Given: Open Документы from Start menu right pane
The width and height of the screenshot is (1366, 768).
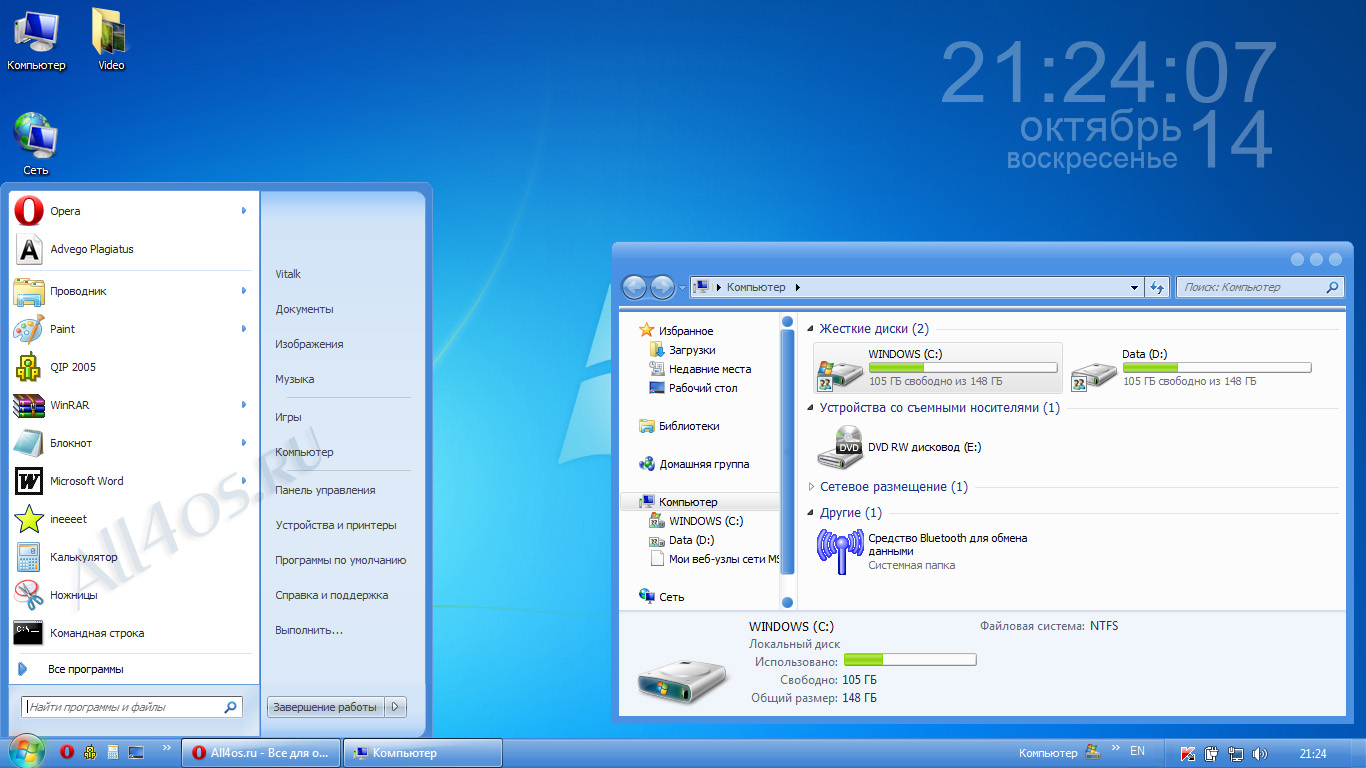Looking at the screenshot, I should click(305, 309).
